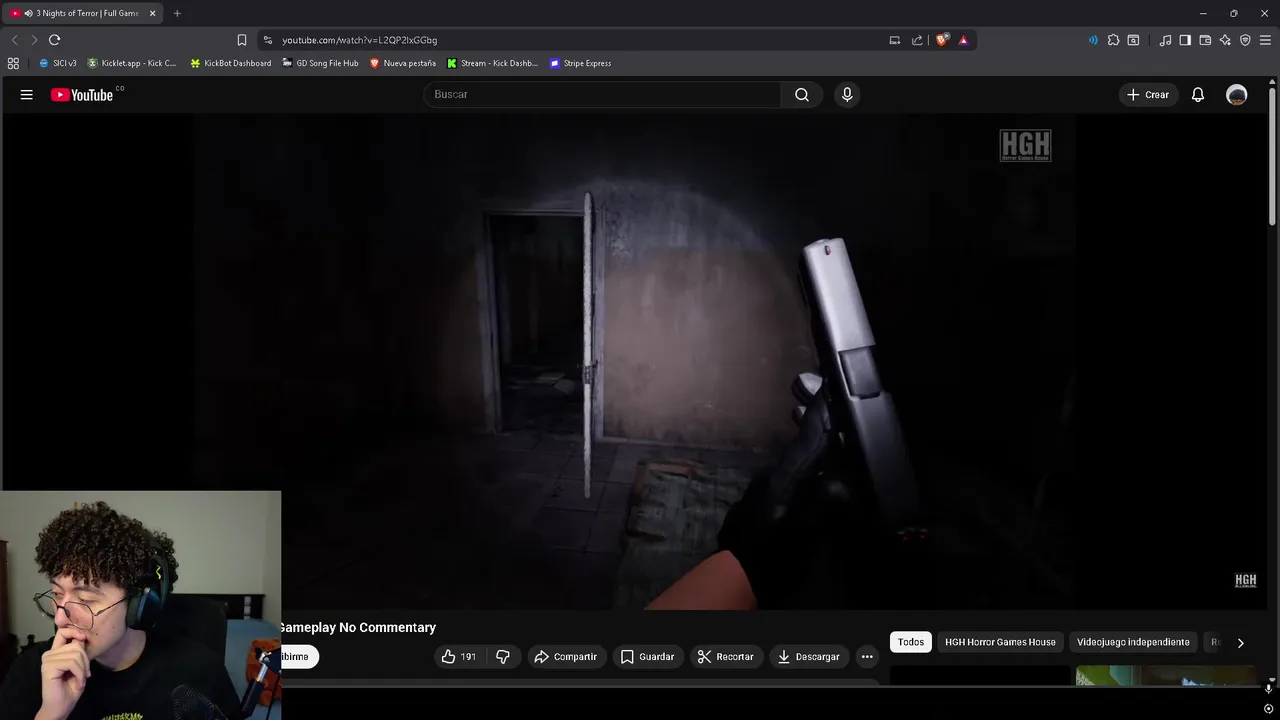Dislike the video with thumbs down
The height and width of the screenshot is (720, 1280).
503,657
